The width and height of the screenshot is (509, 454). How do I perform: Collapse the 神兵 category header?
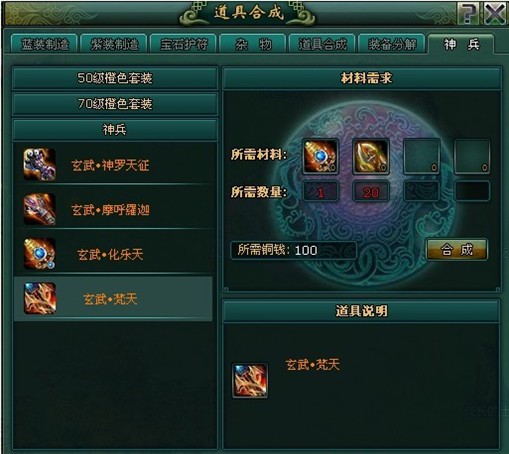(x=115, y=129)
